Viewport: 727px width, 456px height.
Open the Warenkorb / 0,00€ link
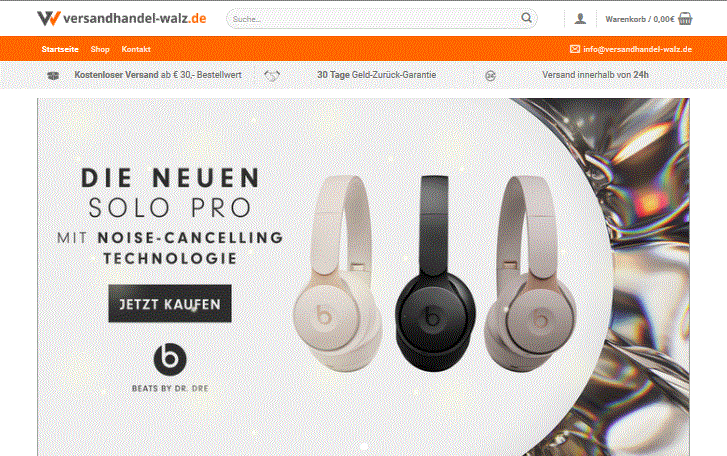click(x=640, y=19)
